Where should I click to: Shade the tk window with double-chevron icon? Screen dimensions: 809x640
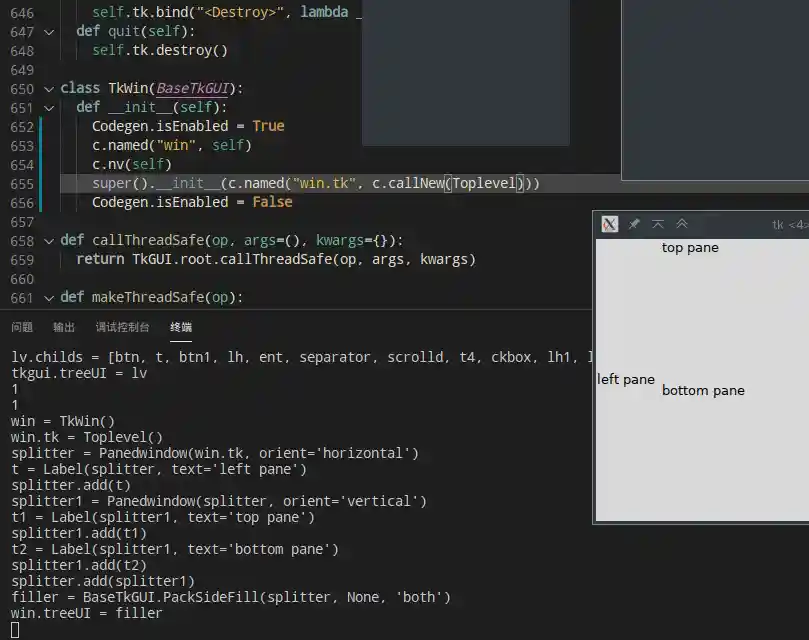682,224
